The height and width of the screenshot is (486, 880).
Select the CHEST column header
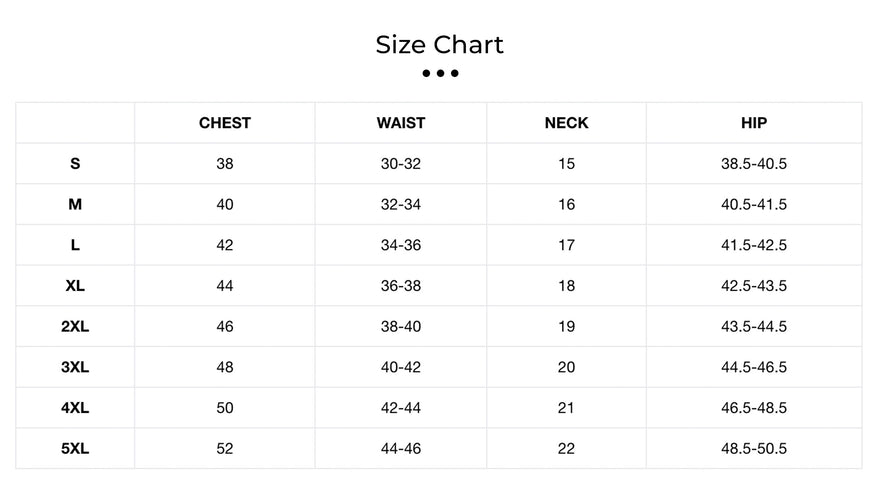[x=224, y=123]
